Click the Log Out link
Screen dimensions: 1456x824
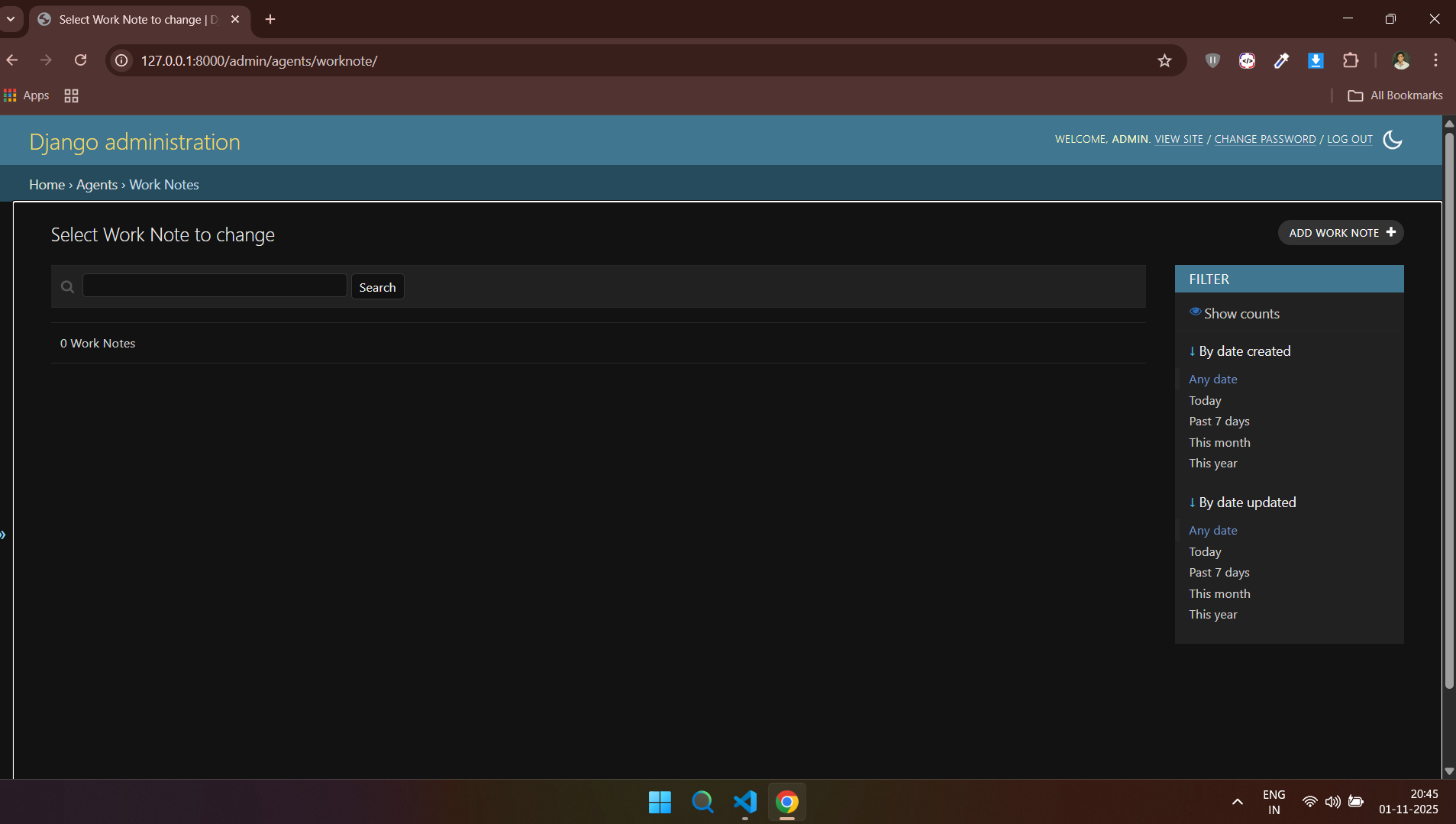(1349, 139)
